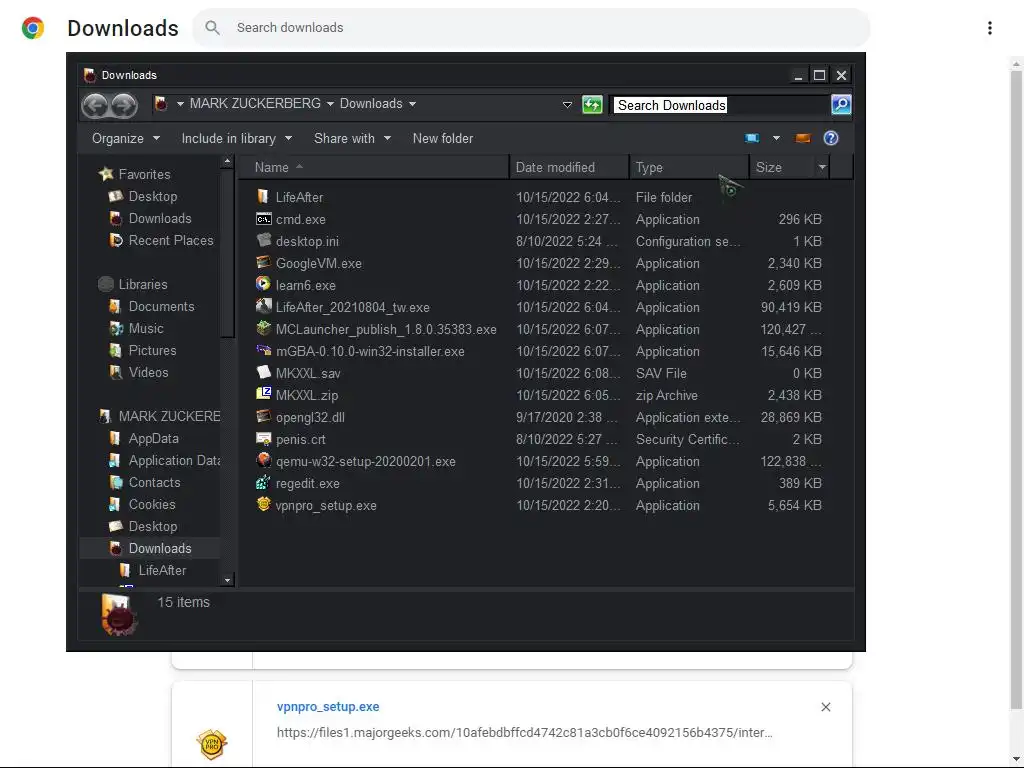Image resolution: width=1024 pixels, height=768 pixels.
Task: Open views options dropdown arrow
Action: coord(776,138)
